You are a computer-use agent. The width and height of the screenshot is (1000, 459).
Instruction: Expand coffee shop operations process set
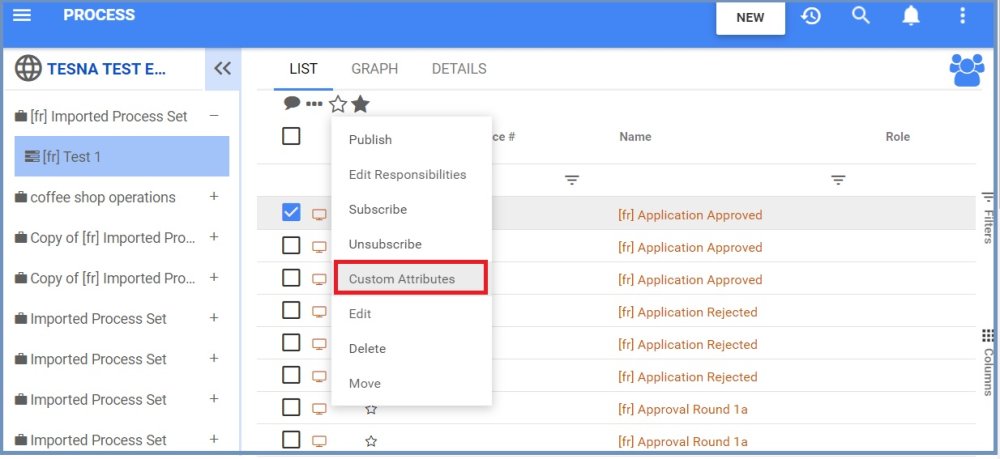click(x=214, y=197)
